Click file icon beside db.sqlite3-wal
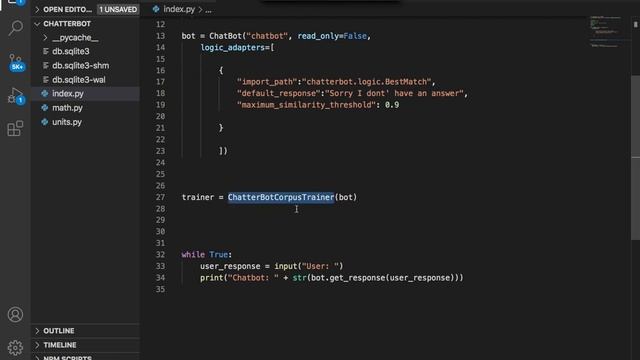The height and width of the screenshot is (360, 640). 45,80
